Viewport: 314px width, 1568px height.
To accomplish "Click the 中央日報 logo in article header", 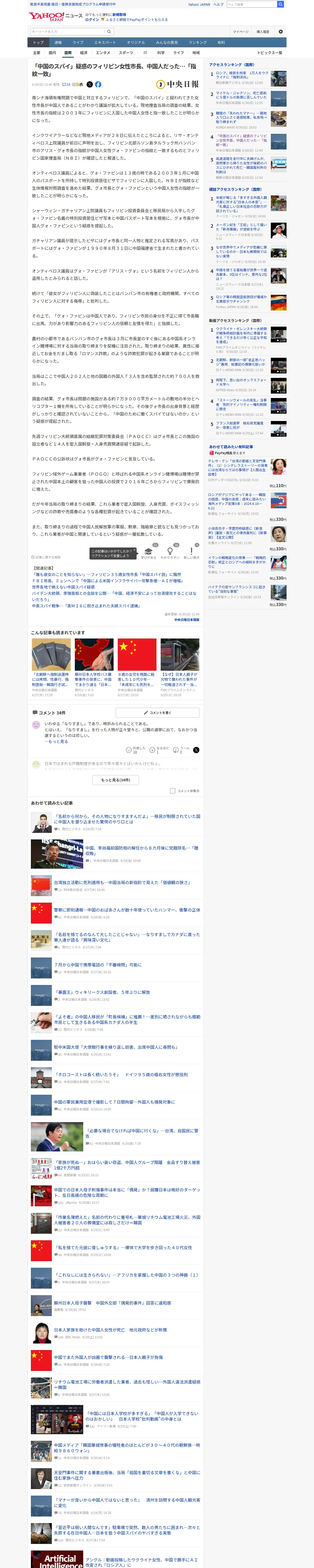I will click(x=177, y=85).
